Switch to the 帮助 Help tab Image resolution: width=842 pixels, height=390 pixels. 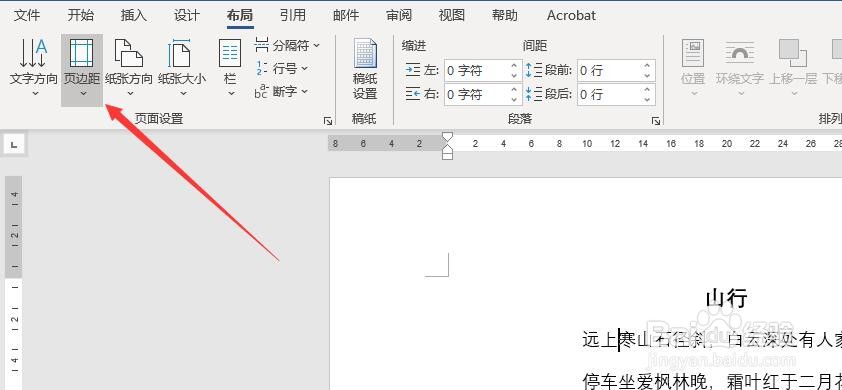tap(505, 16)
